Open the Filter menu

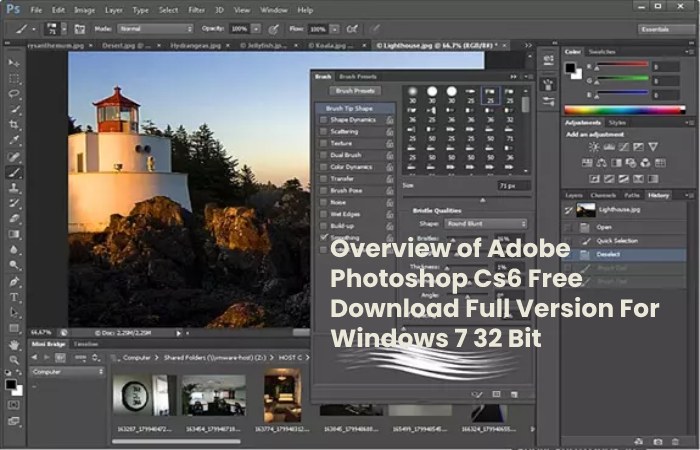[x=196, y=10]
